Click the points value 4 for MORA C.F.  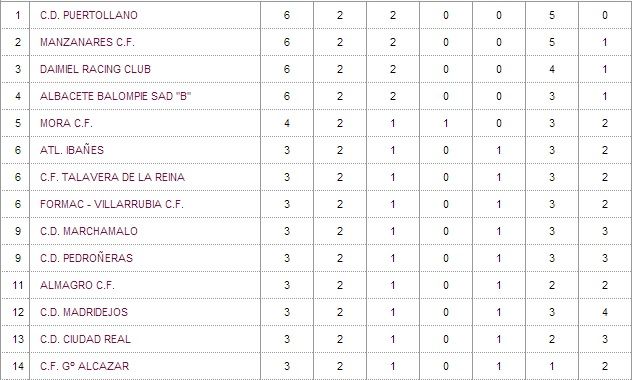[x=287, y=123]
